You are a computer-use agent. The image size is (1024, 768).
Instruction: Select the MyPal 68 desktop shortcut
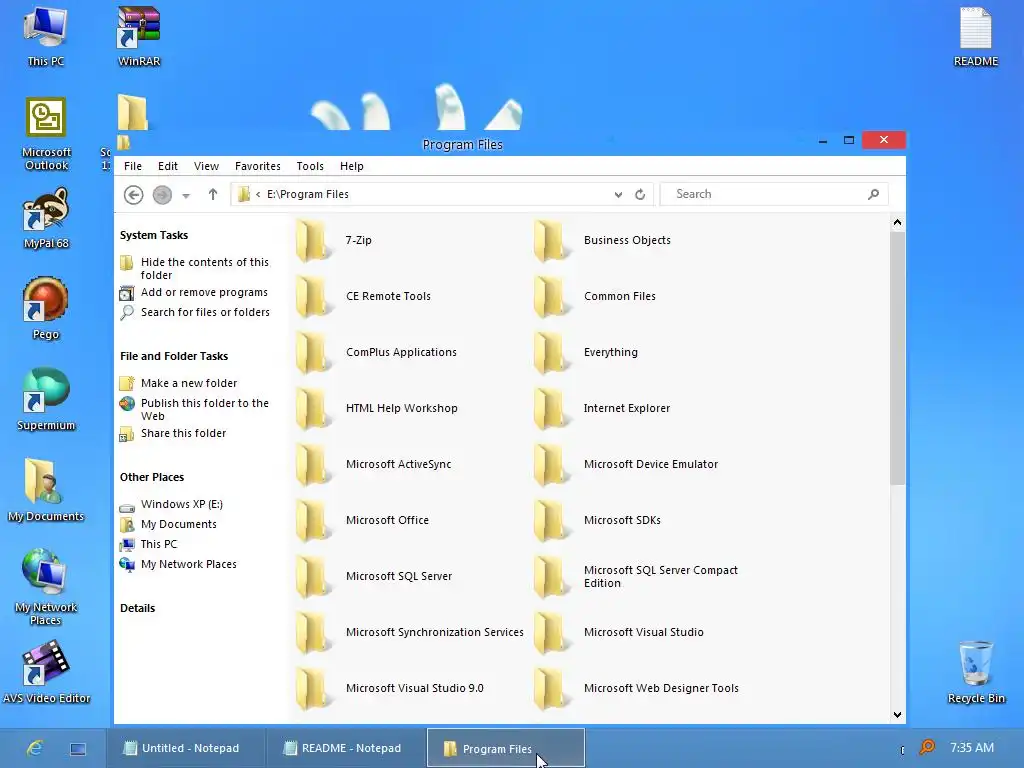pos(46,217)
